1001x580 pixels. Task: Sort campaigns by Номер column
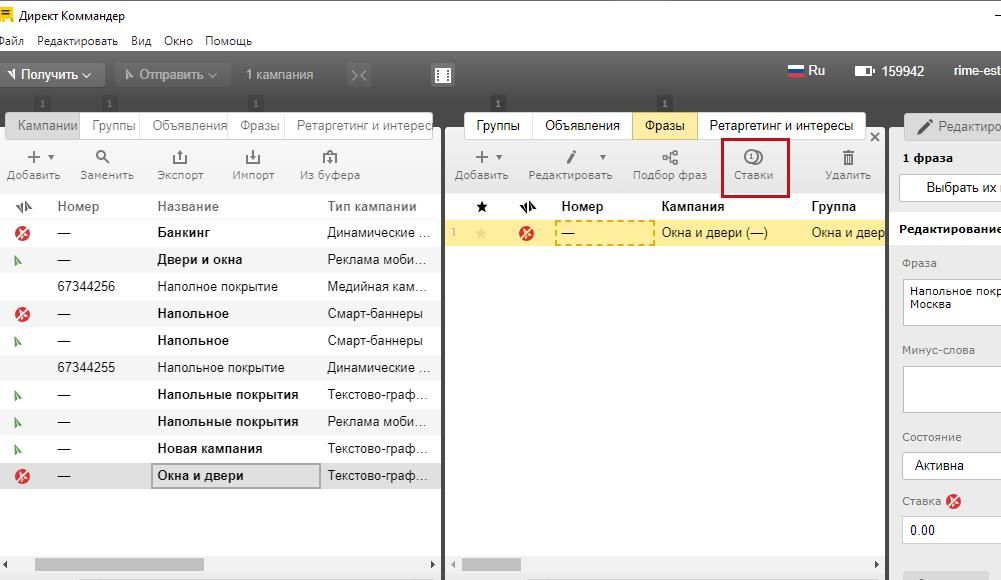point(78,207)
